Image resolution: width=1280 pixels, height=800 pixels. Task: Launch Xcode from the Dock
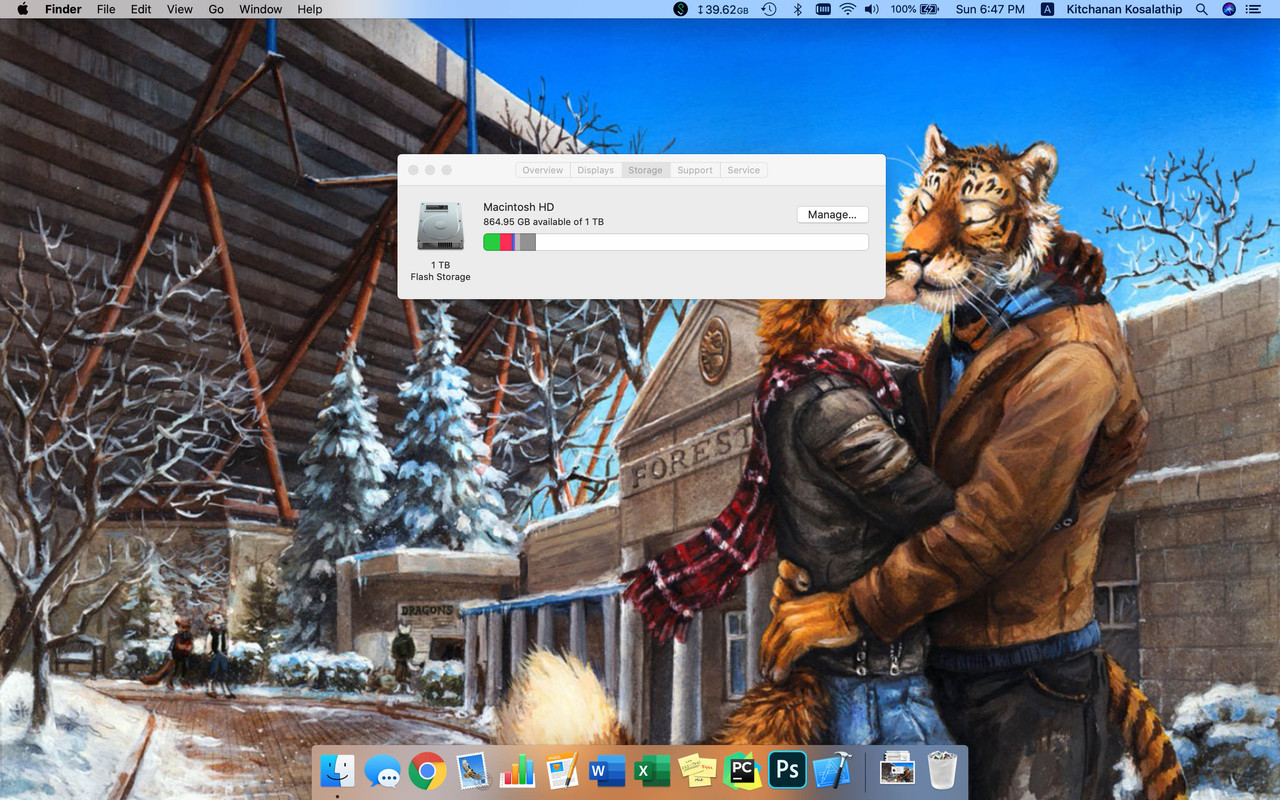coord(832,770)
